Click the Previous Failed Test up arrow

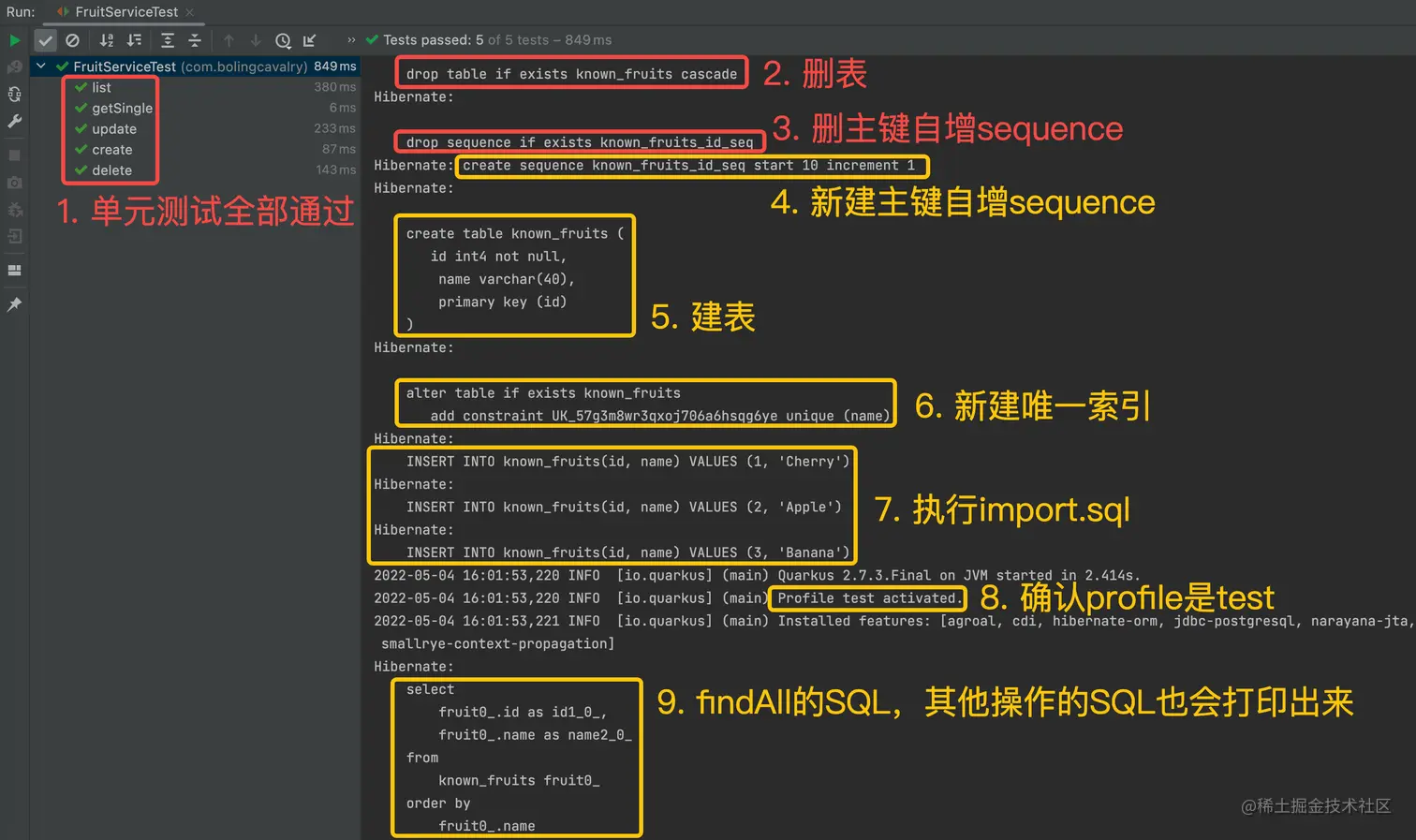coord(229,40)
